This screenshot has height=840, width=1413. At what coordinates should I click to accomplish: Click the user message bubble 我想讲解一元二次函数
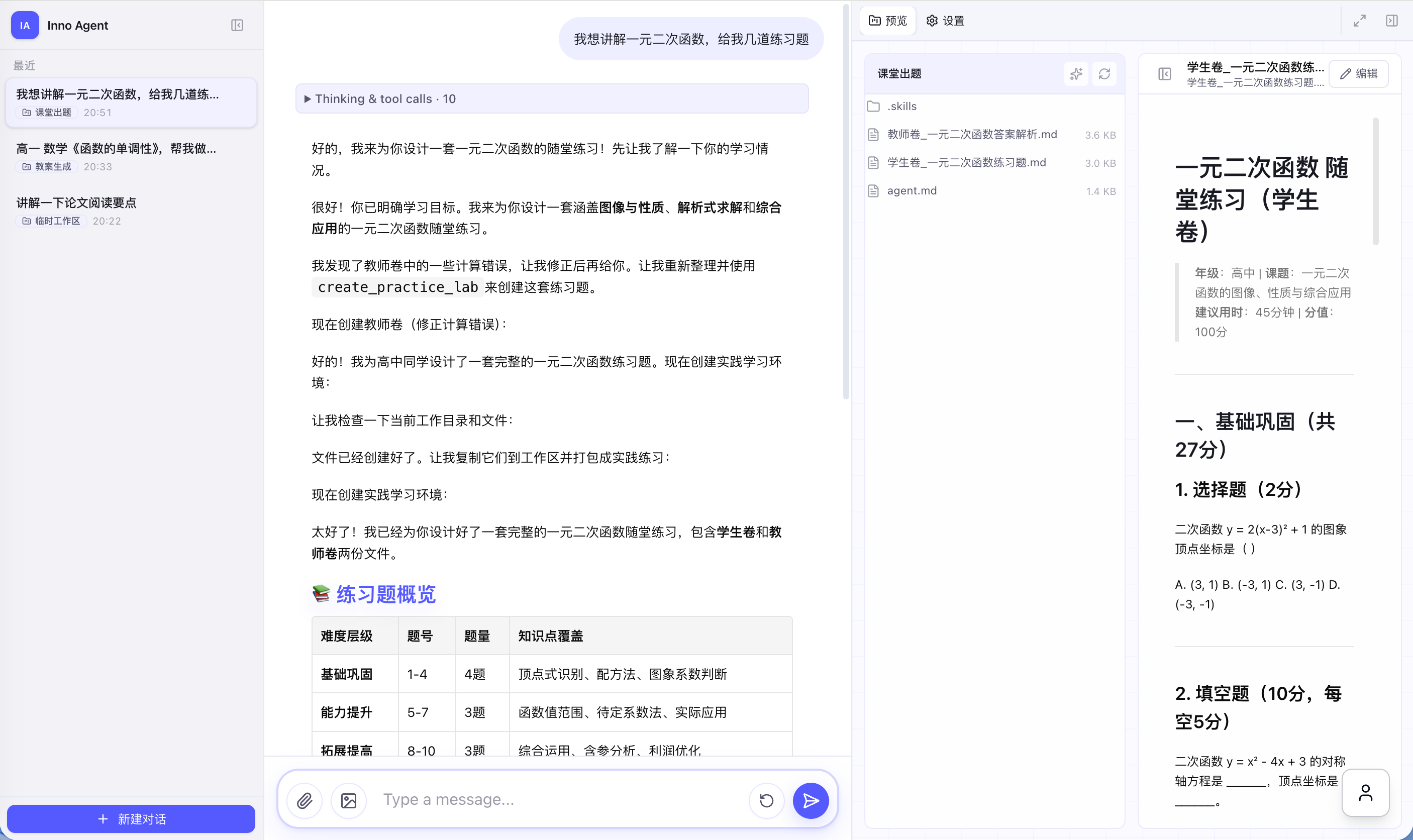tap(691, 39)
